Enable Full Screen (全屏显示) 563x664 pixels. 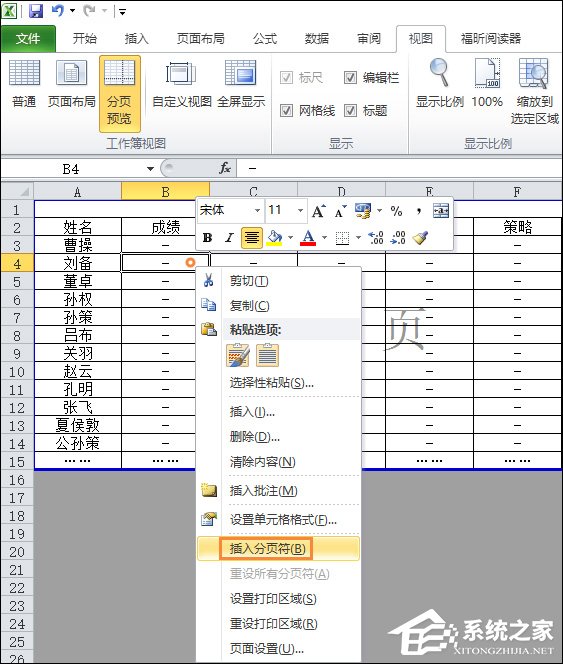[x=241, y=84]
